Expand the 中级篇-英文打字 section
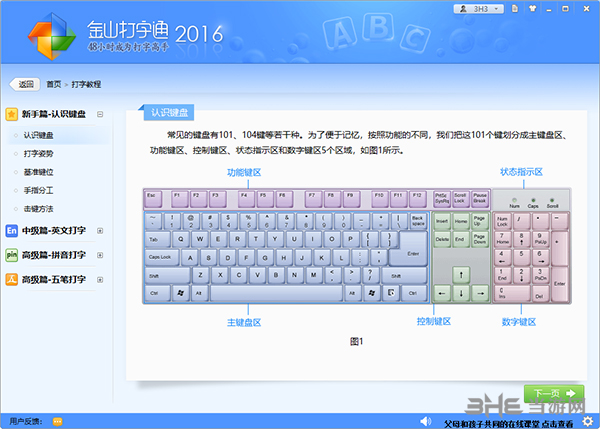The width and height of the screenshot is (600, 429). 100,230
